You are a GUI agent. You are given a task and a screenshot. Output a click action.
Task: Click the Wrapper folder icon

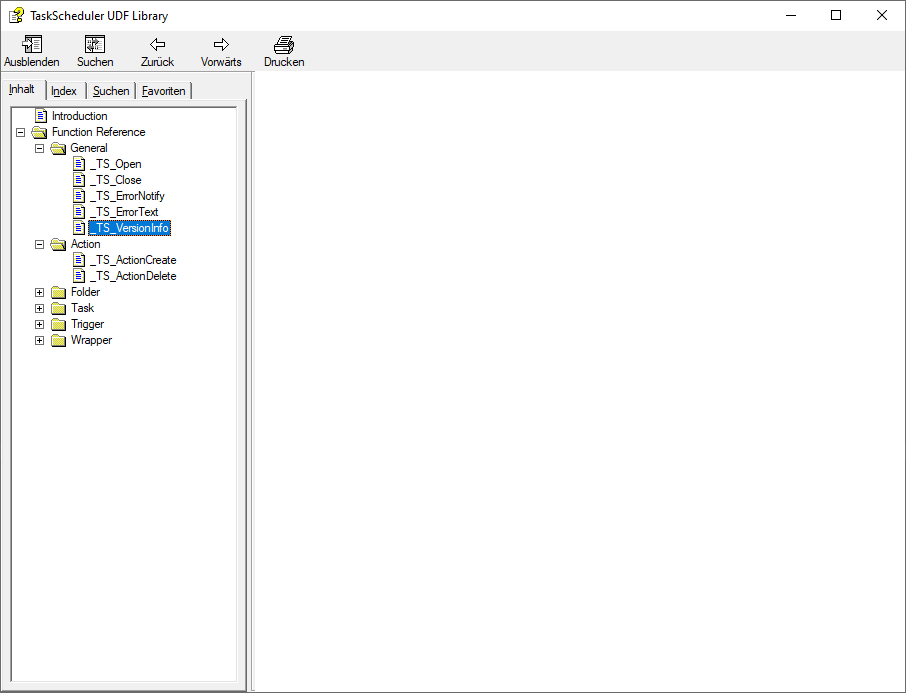(x=59, y=340)
